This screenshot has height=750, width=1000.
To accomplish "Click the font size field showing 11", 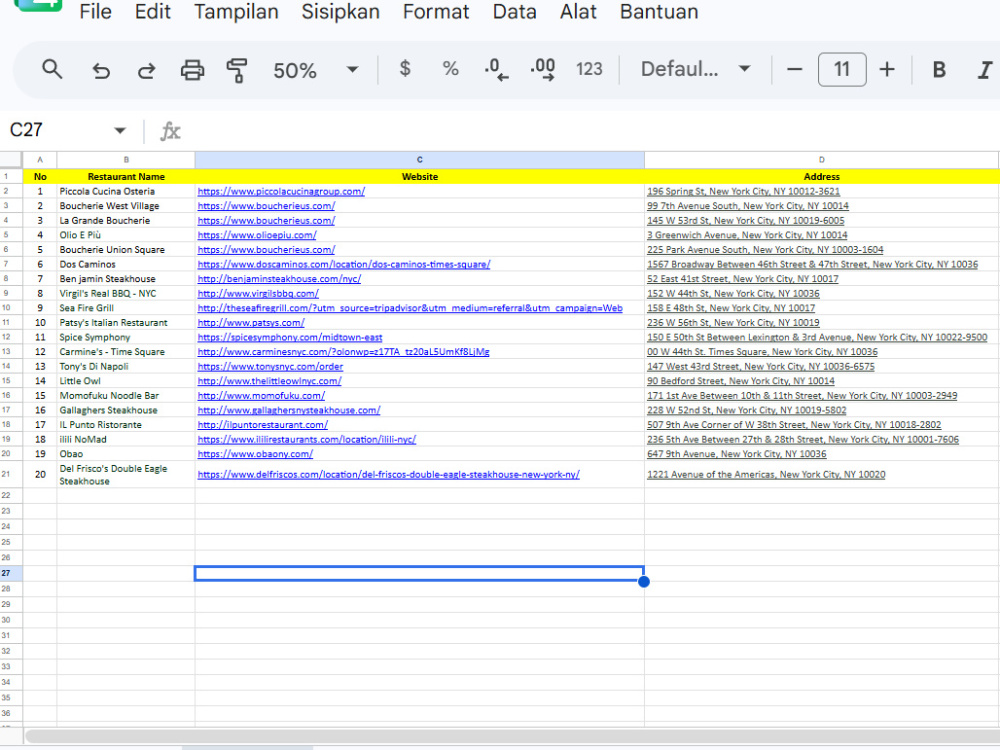I will [842, 69].
